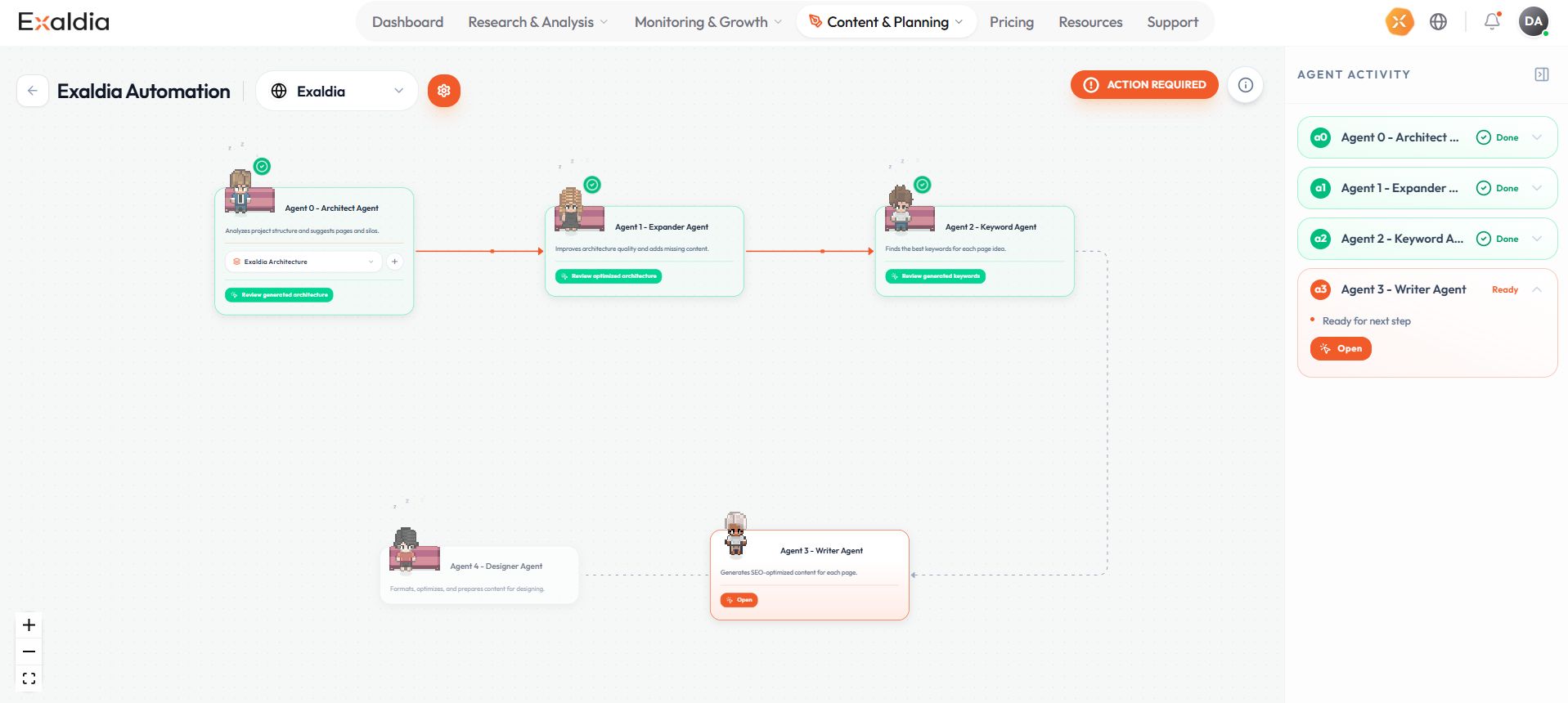Add item with plus beside Exaldia Architecture
The height and width of the screenshot is (703, 1568).
pos(394,262)
